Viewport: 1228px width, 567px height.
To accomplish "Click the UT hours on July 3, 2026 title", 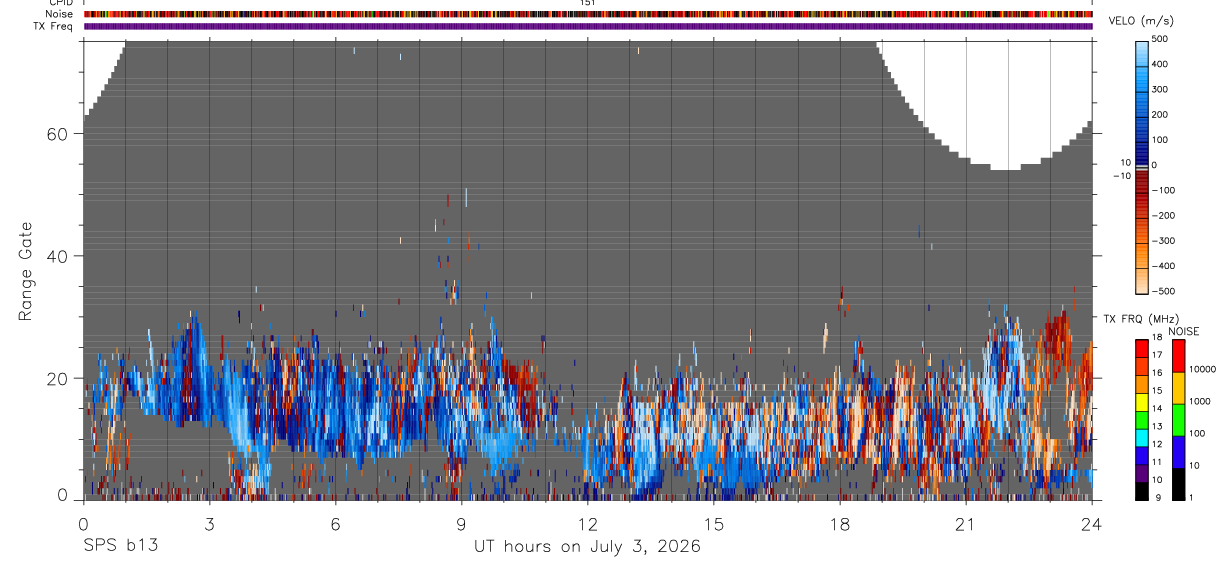I will pyautogui.click(x=588, y=547).
